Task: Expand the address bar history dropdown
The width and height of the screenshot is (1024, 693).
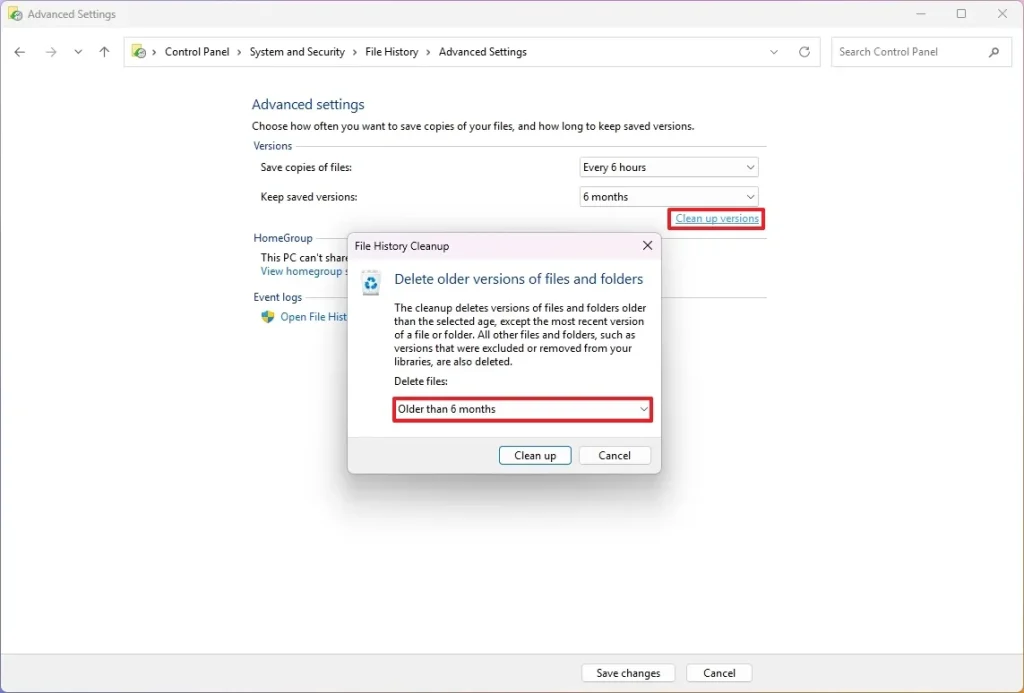Action: (774, 52)
